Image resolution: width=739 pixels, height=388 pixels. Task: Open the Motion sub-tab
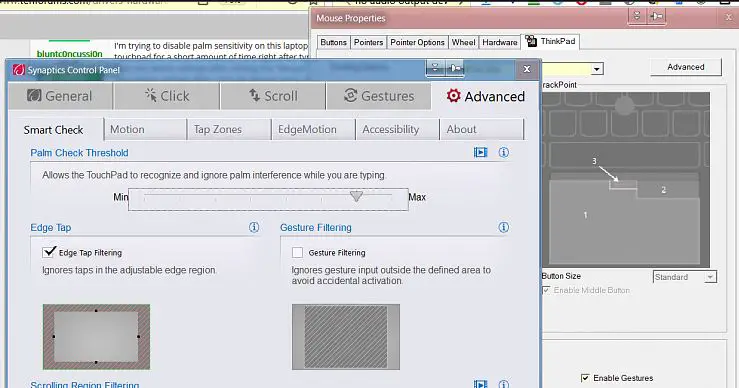(x=145, y=129)
